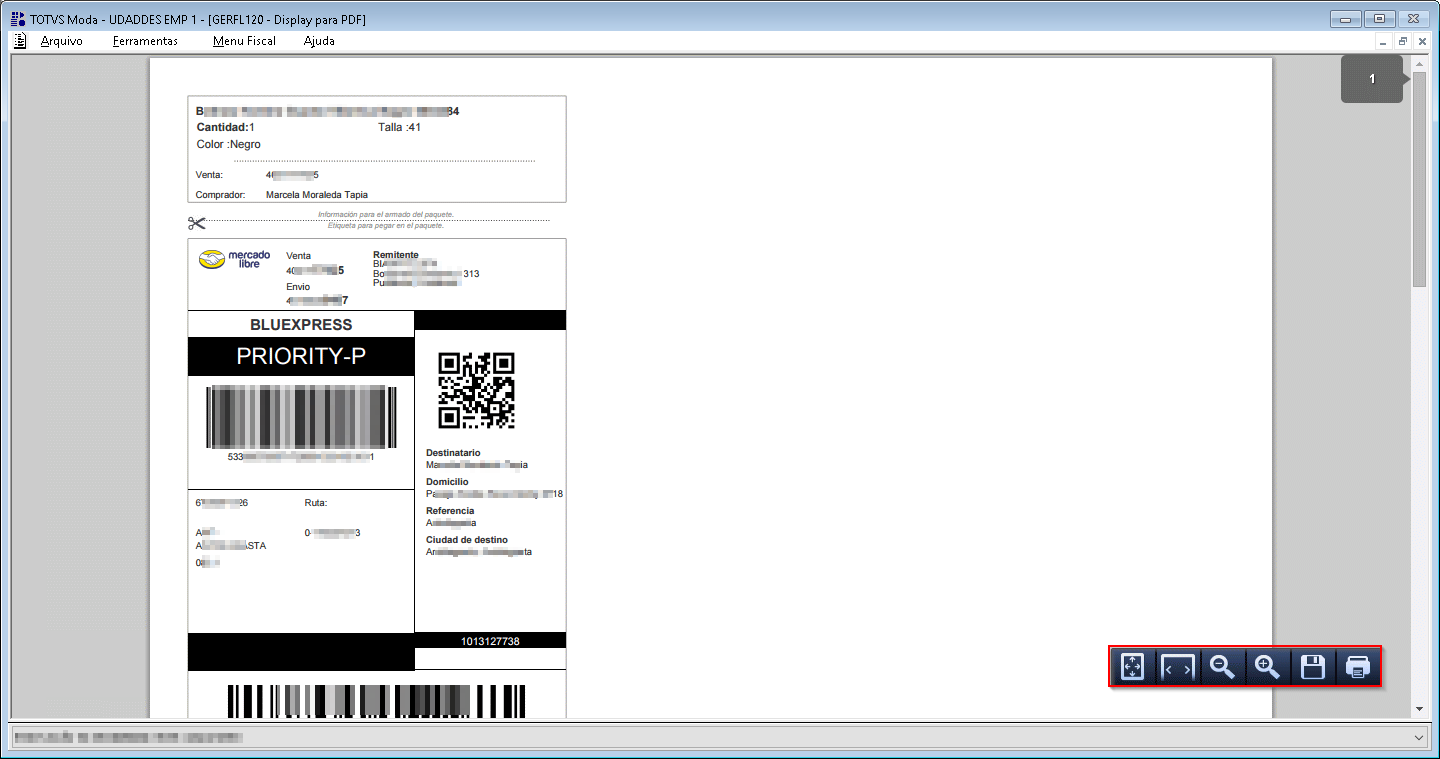Image resolution: width=1440 pixels, height=759 pixels.
Task: Click "Información para el armado del paquete."
Action: pyautogui.click(x=386, y=214)
